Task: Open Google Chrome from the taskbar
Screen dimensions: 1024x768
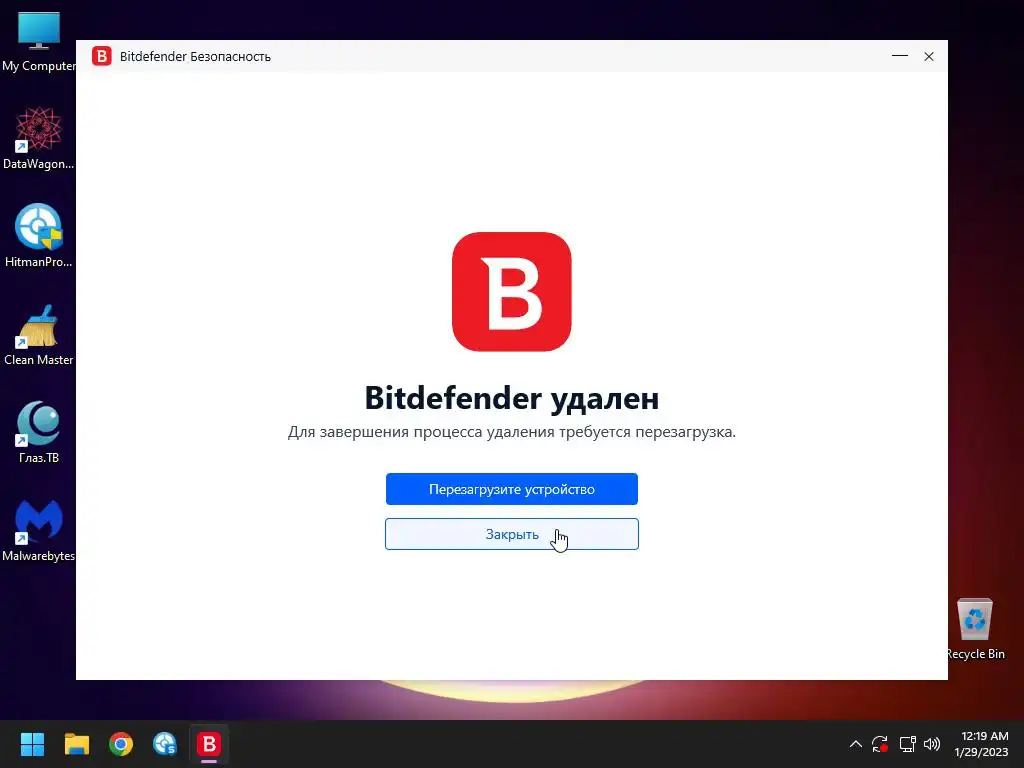Action: tap(121, 744)
